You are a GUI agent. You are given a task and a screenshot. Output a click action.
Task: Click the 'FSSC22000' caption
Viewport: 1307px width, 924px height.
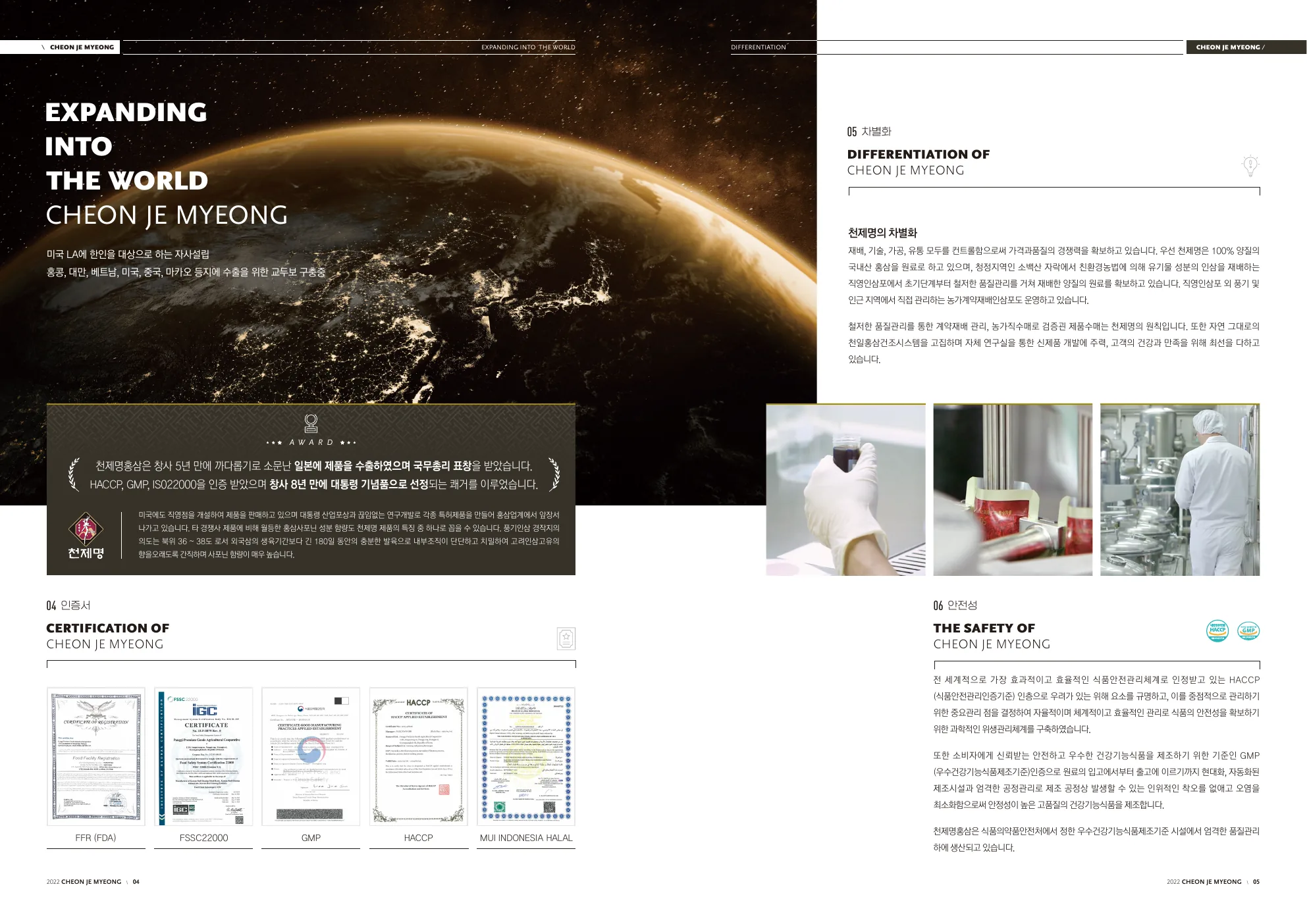[x=203, y=838]
